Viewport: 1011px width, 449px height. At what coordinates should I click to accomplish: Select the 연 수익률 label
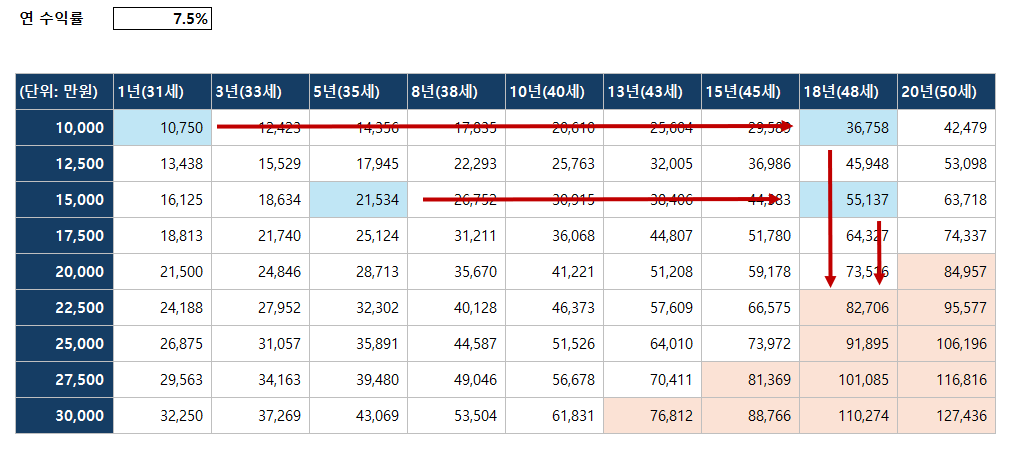[52, 19]
